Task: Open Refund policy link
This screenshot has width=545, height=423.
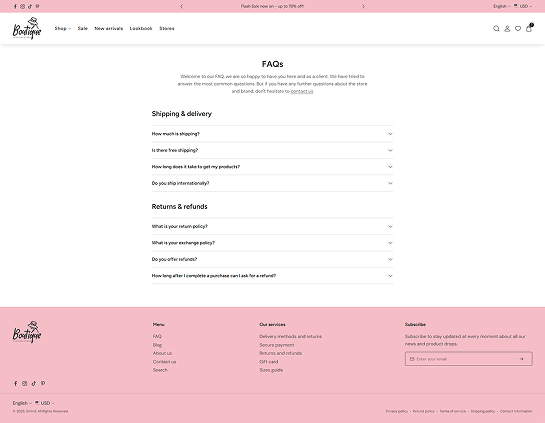Action: click(x=424, y=411)
